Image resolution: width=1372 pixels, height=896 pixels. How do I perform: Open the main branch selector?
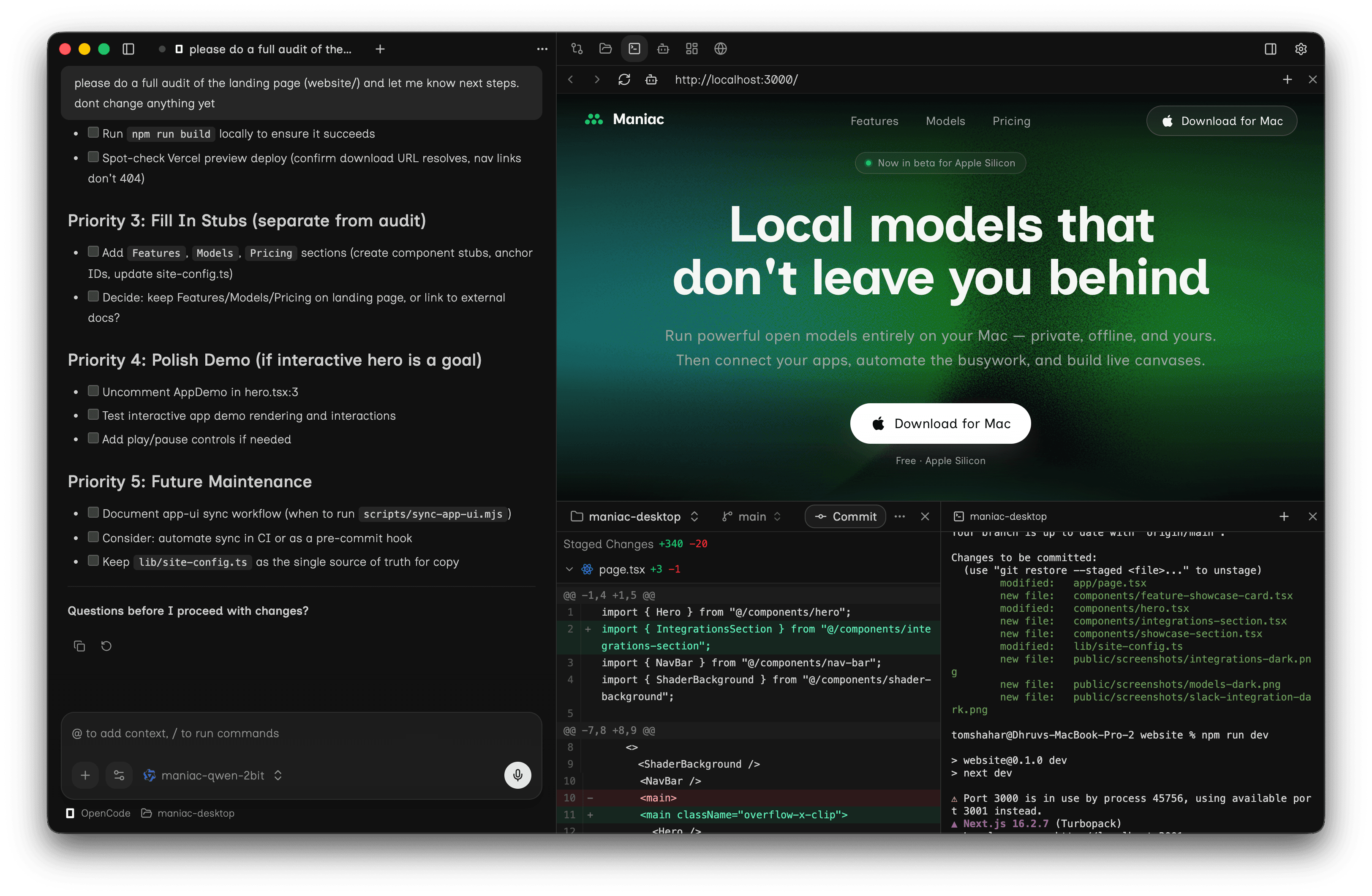tap(752, 516)
